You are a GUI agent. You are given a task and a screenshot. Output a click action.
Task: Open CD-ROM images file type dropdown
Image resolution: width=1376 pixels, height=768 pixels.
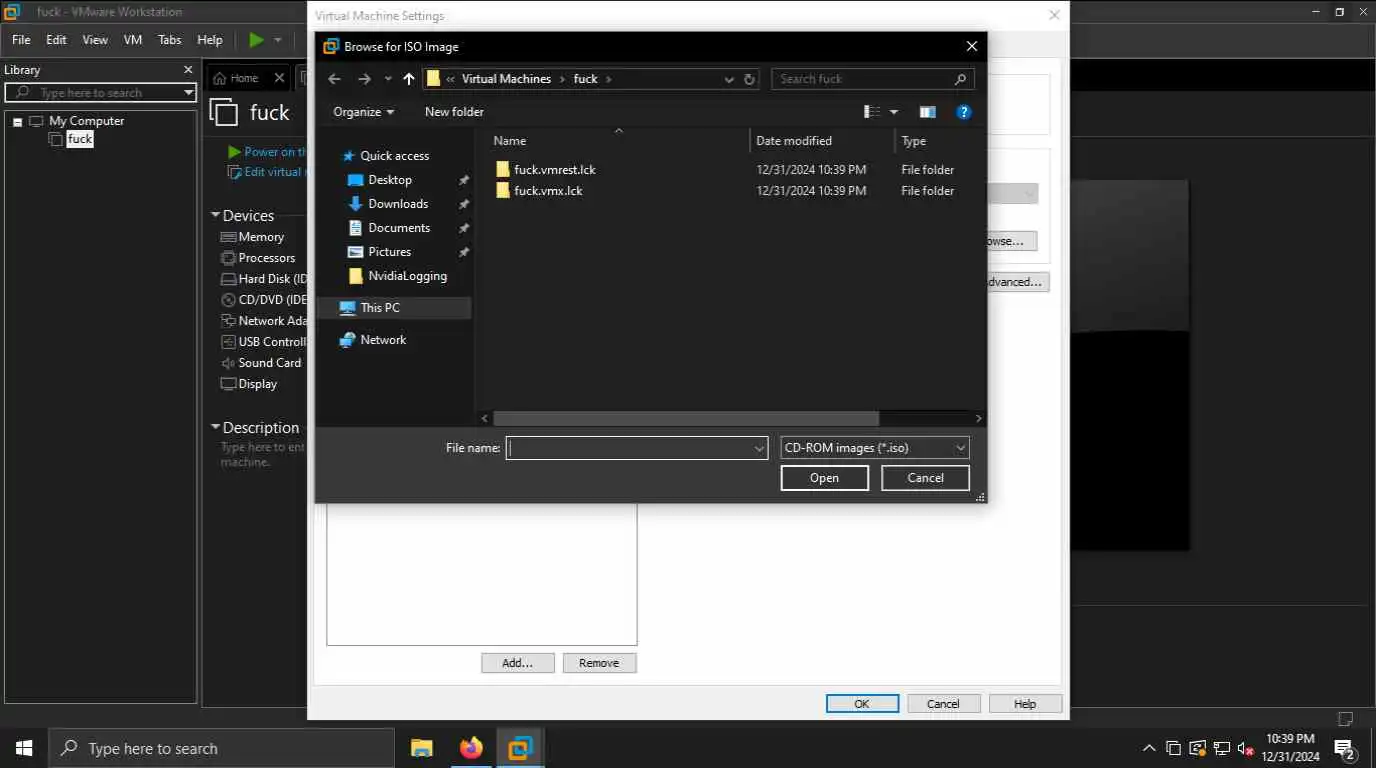pyautogui.click(x=874, y=448)
